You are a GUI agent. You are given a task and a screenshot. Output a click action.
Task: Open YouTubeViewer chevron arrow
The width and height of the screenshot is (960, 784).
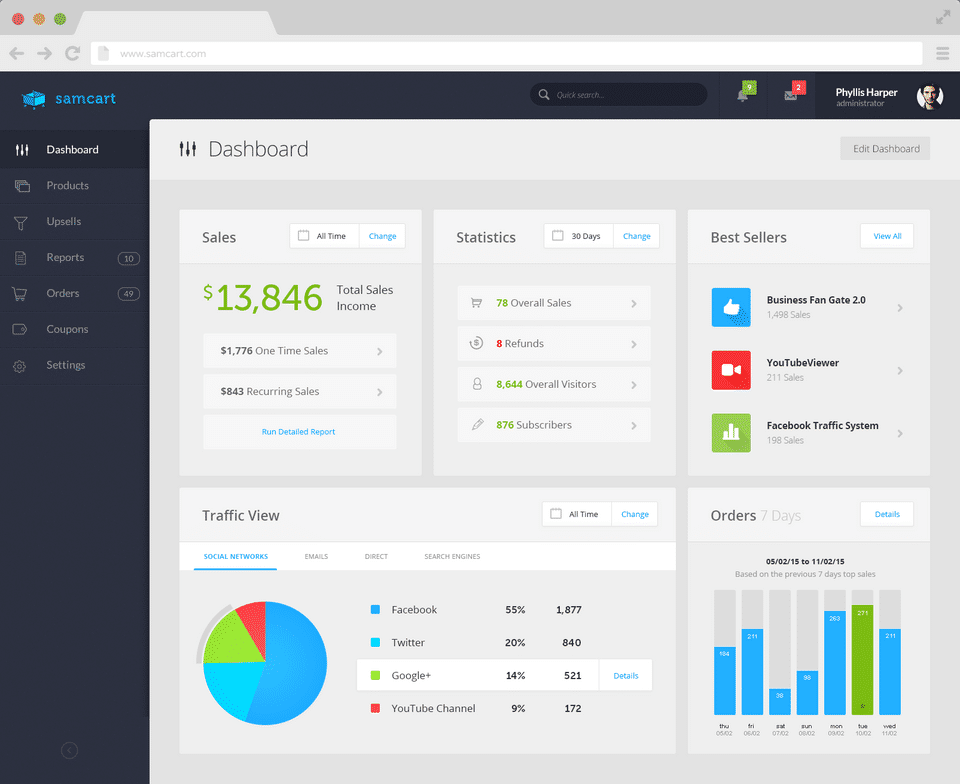(899, 371)
